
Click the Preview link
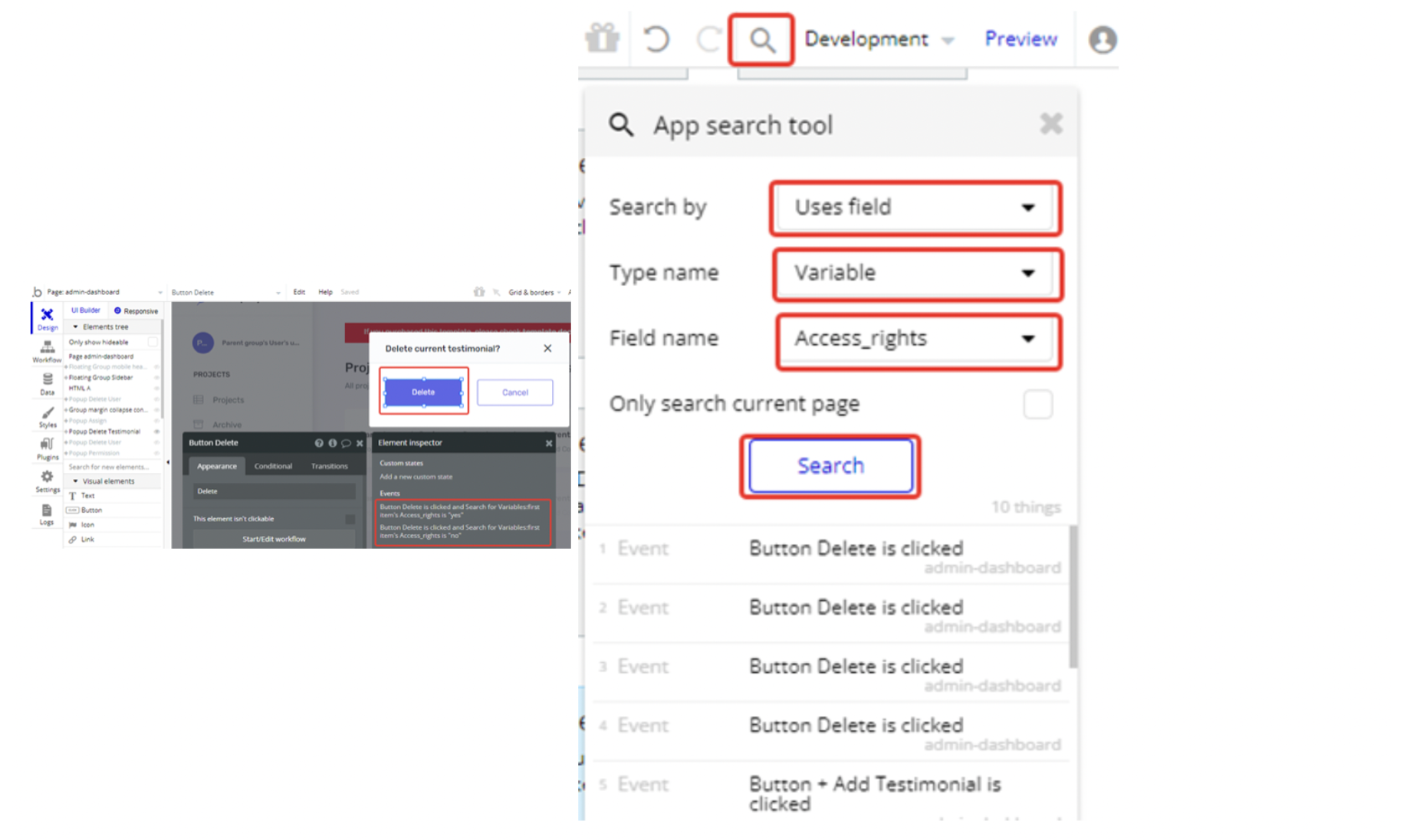click(x=1020, y=39)
